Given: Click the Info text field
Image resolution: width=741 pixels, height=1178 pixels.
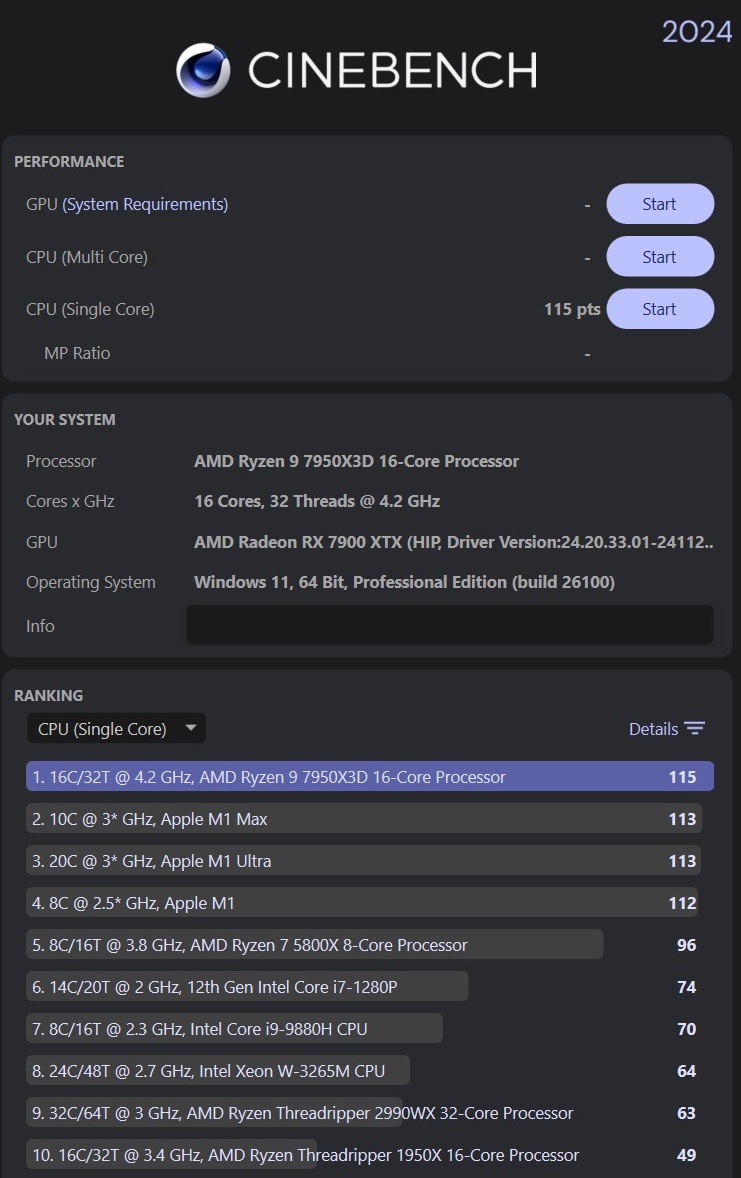Looking at the screenshot, I should pyautogui.click(x=449, y=625).
